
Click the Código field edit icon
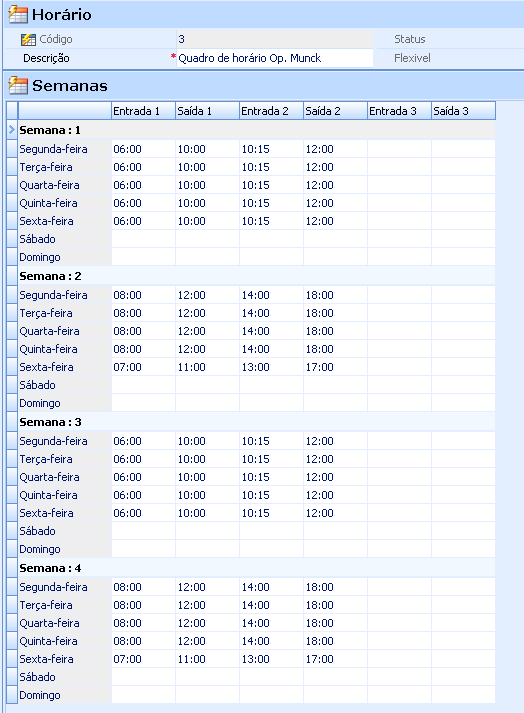[x=28, y=40]
